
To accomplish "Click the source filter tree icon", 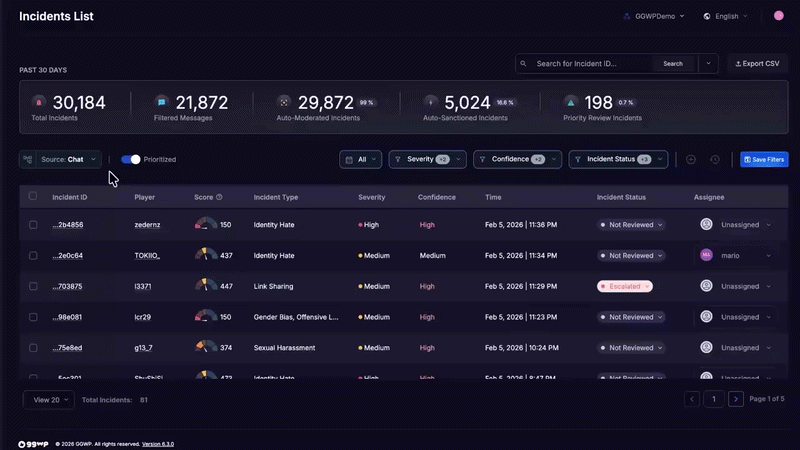I will coord(28,159).
